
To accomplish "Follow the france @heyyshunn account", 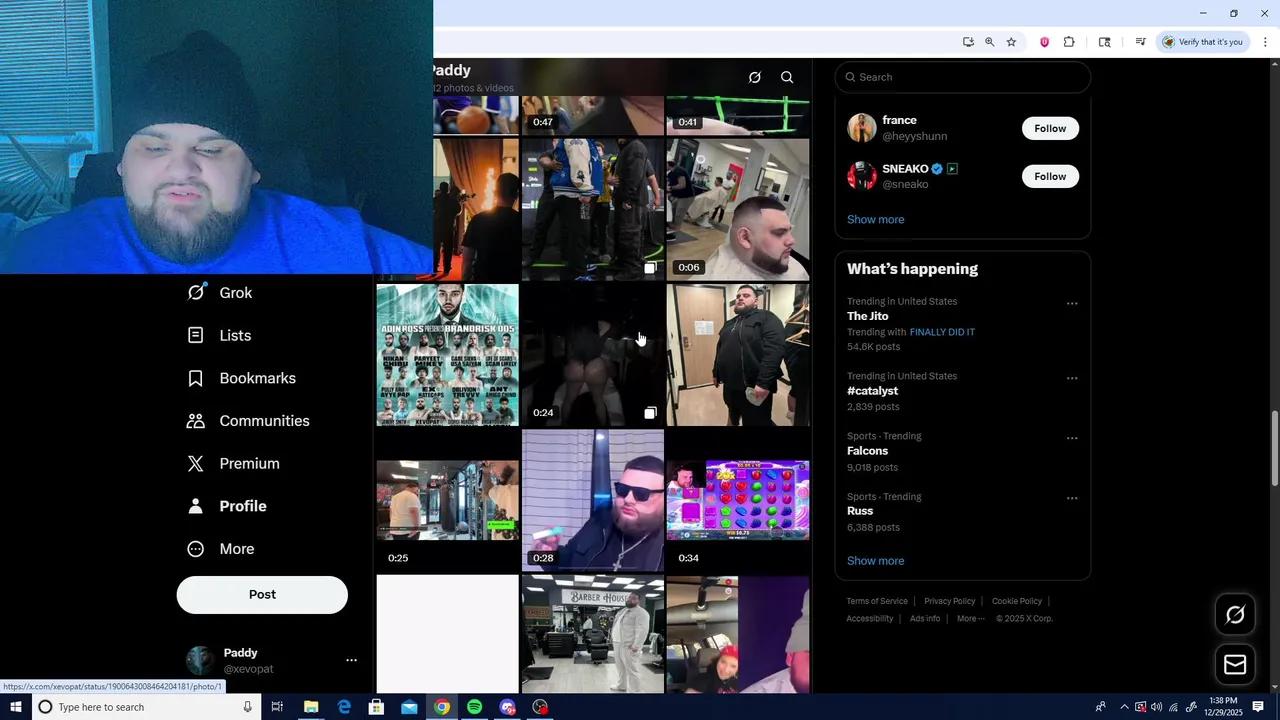I will click(x=1050, y=128).
